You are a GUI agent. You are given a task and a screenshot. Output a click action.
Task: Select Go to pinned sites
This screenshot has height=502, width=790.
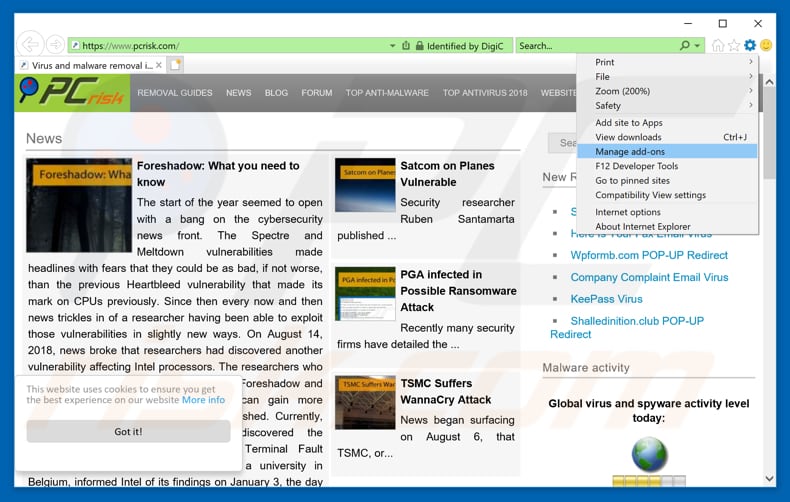coord(667,180)
